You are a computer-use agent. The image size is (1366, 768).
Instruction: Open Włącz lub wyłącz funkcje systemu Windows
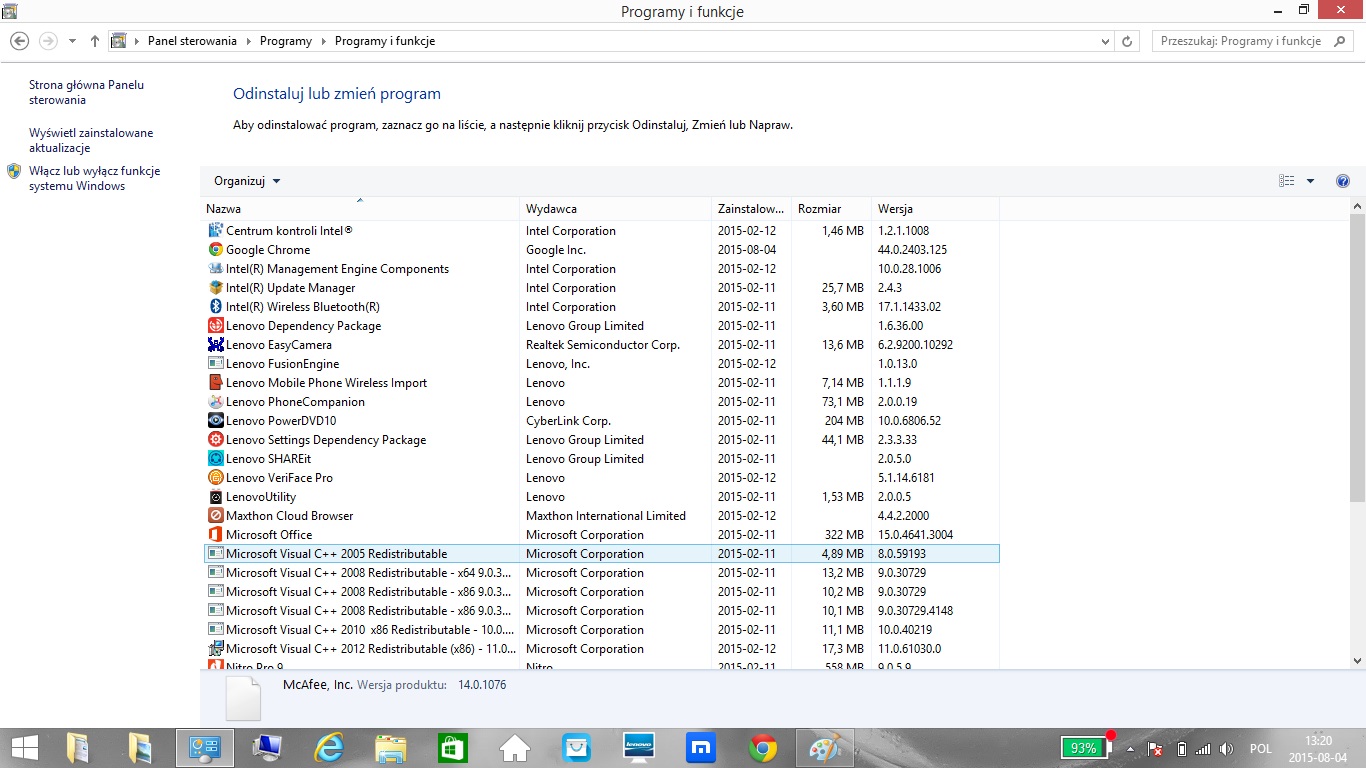(94, 179)
